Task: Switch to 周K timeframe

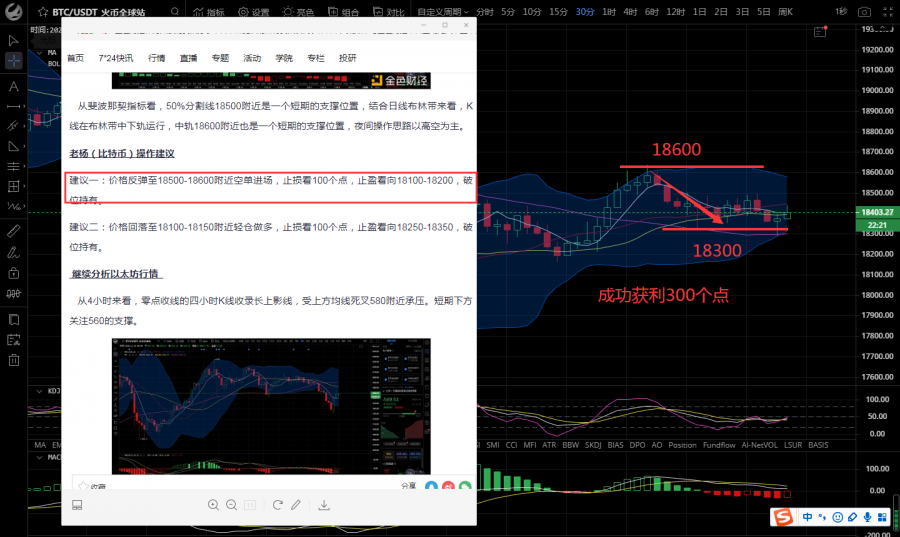Action: [785, 11]
